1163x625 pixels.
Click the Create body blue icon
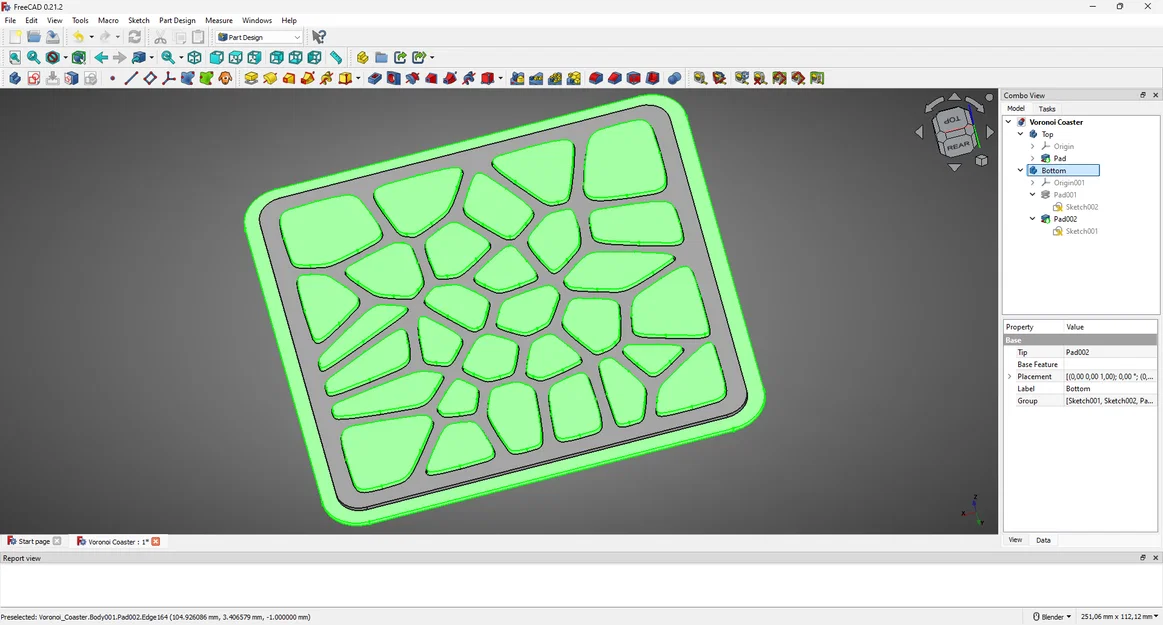(x=15, y=78)
